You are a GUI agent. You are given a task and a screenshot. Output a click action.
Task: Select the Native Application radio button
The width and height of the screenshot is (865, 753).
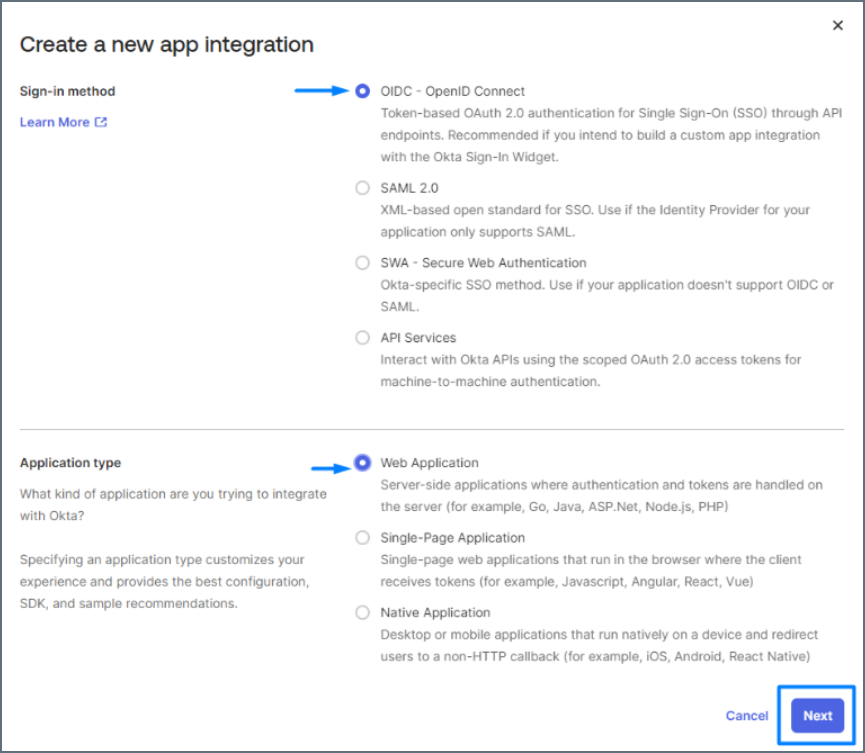(x=362, y=613)
